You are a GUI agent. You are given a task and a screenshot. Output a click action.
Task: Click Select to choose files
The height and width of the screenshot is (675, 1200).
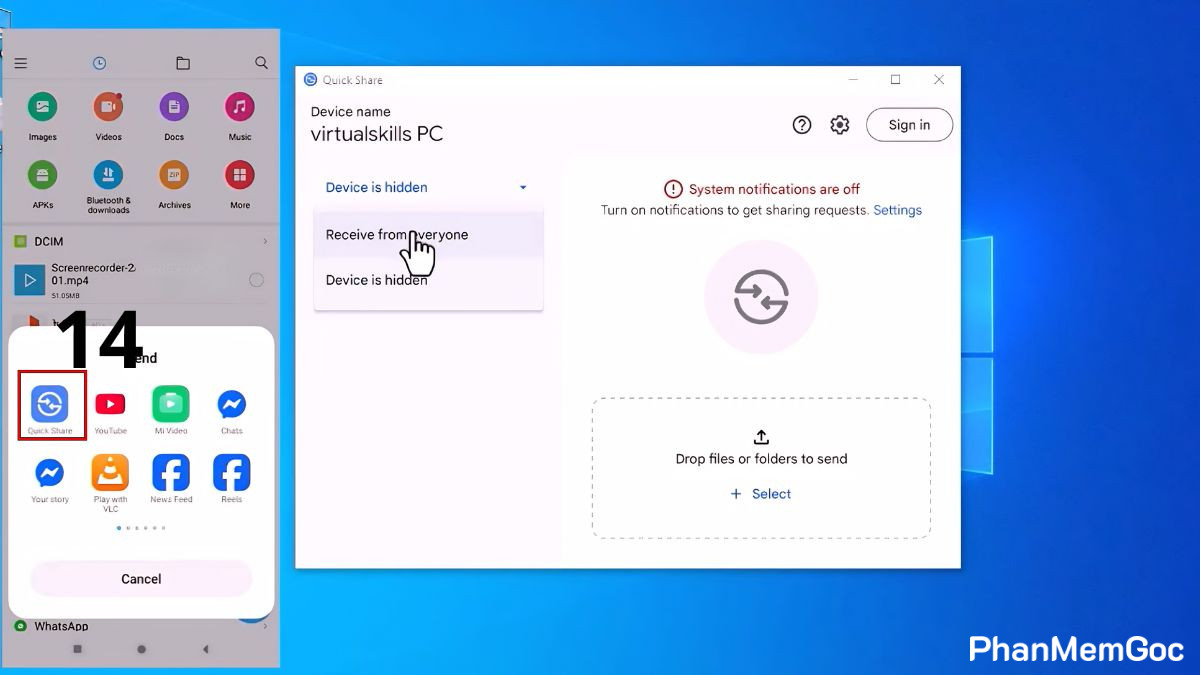[761, 494]
